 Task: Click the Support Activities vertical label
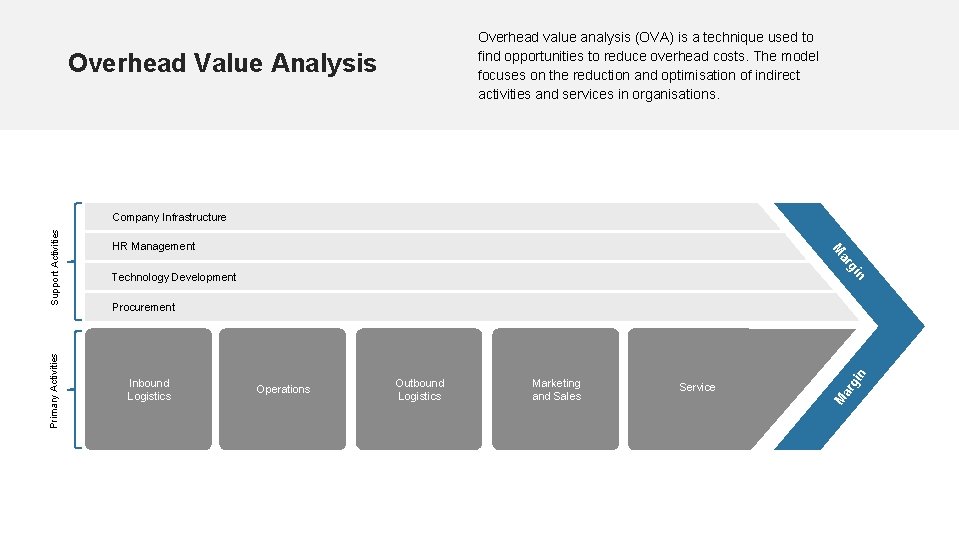tap(56, 266)
